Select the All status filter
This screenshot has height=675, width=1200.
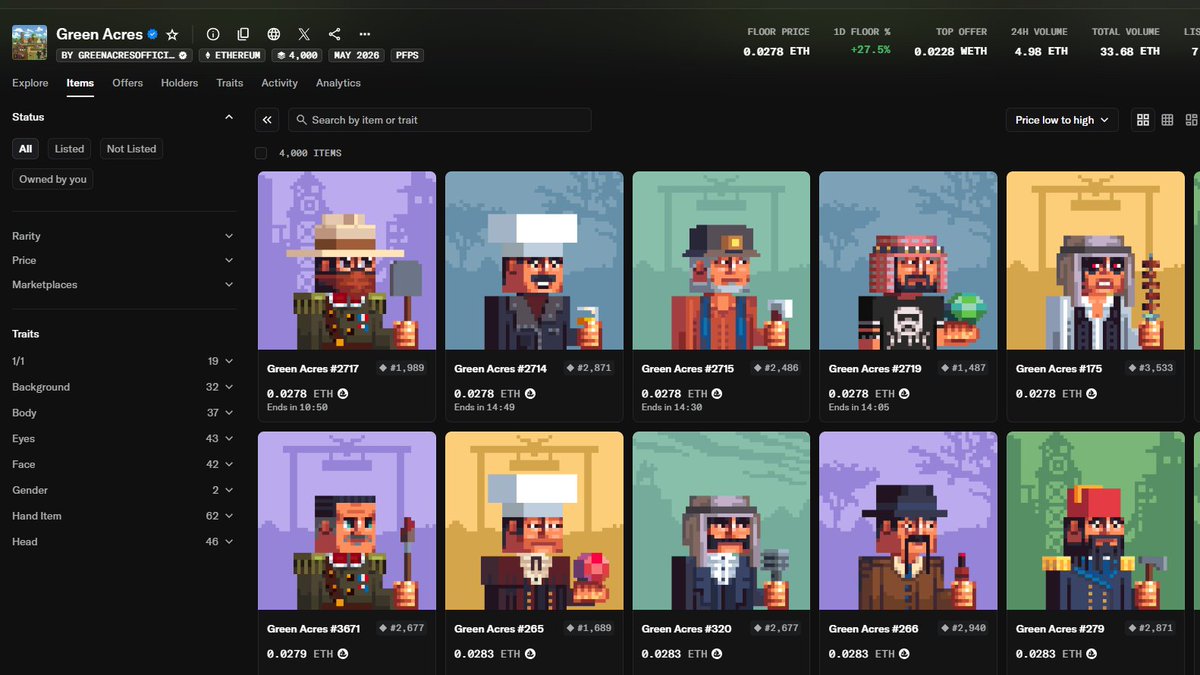click(25, 149)
